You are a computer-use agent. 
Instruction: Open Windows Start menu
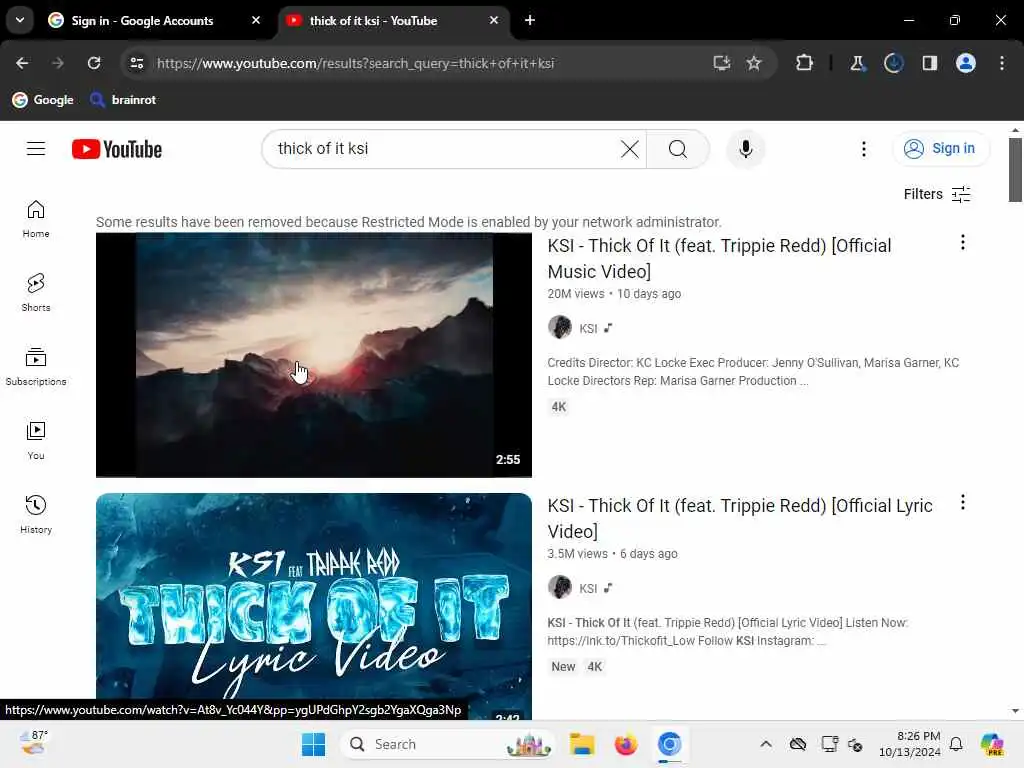[313, 744]
